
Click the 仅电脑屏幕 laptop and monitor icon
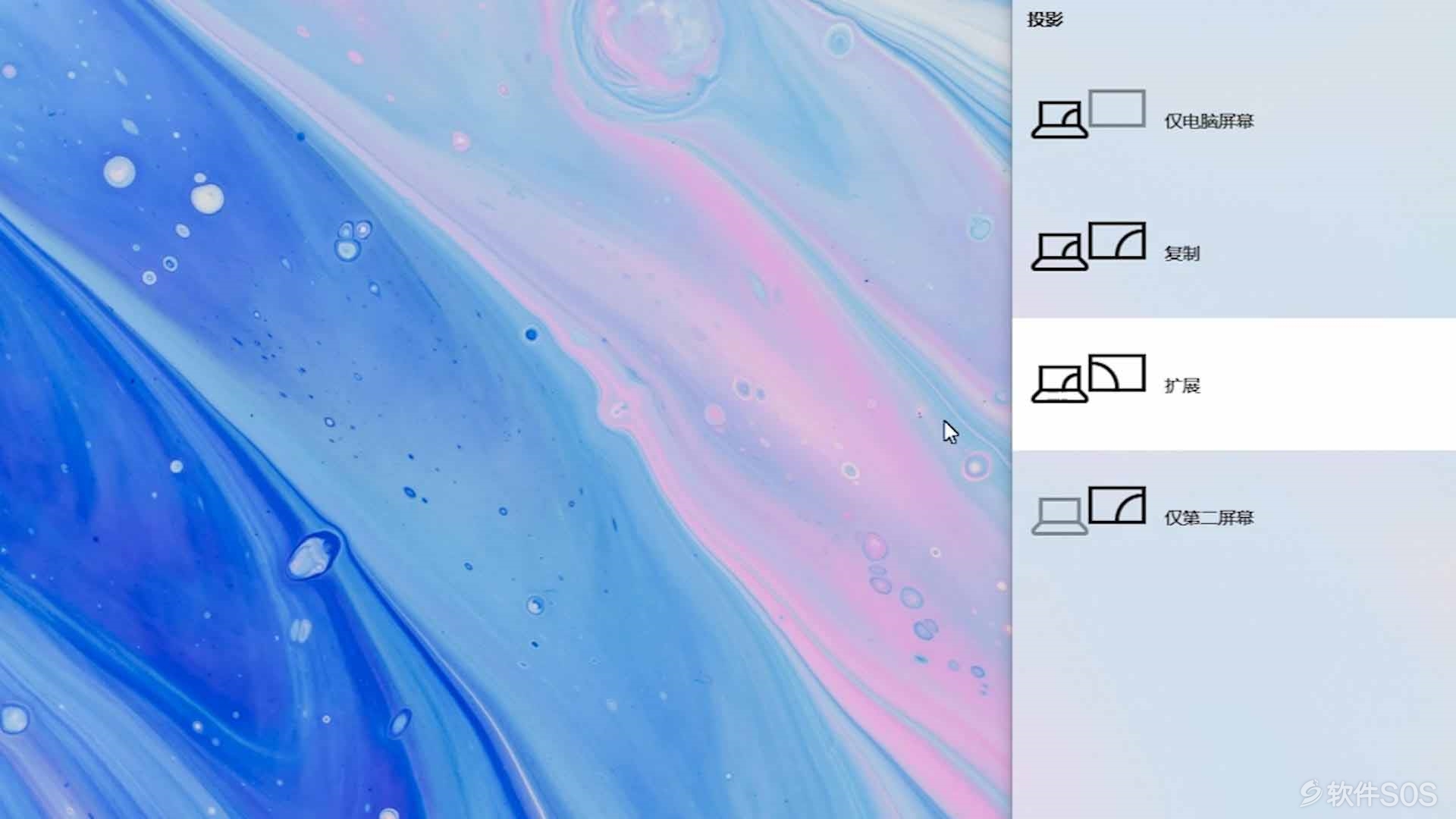(x=1088, y=115)
